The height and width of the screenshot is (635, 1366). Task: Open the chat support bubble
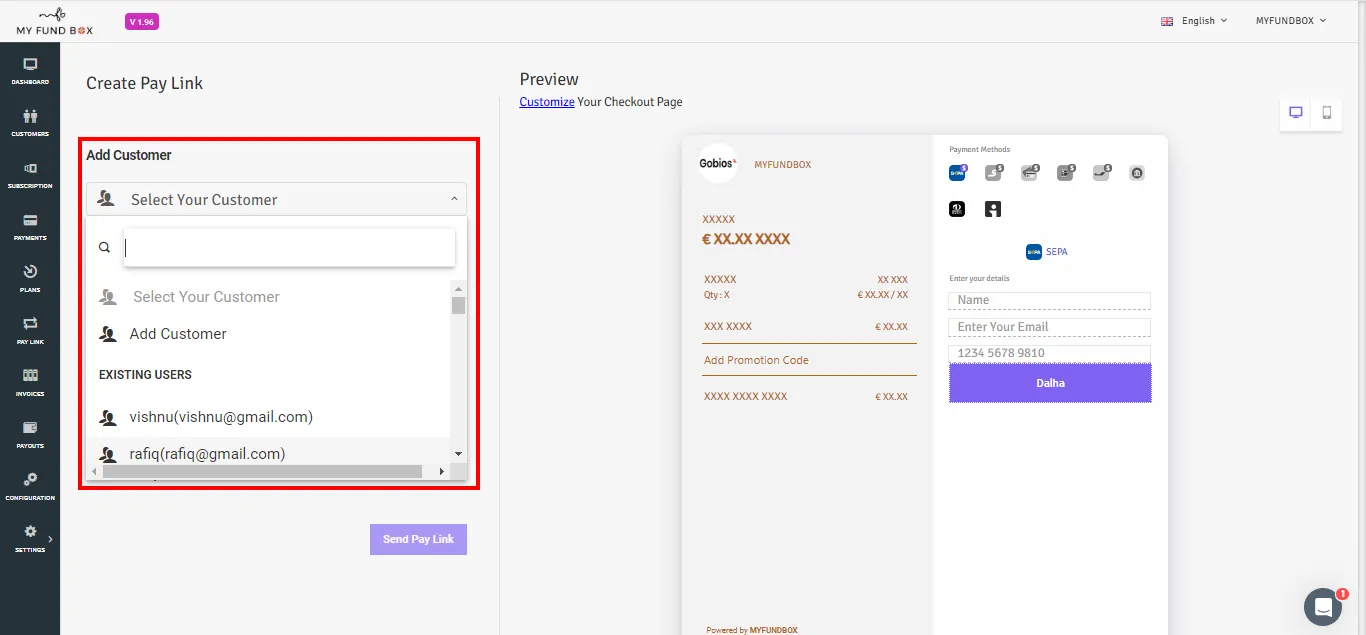click(x=1323, y=607)
